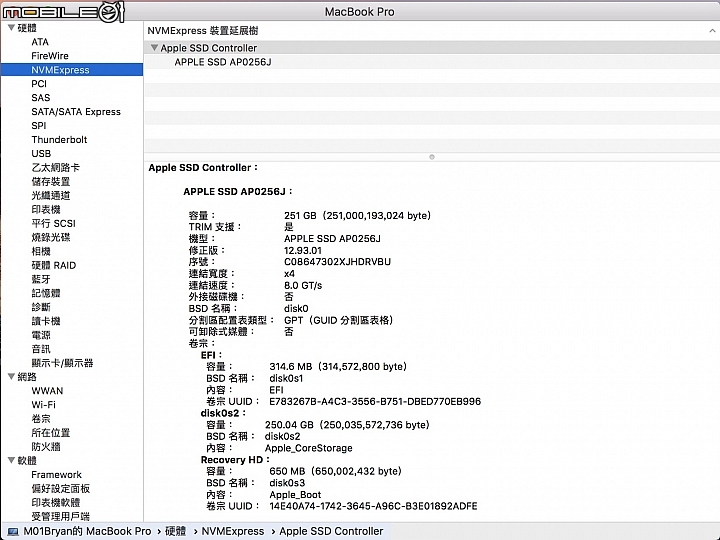This screenshot has height=540, width=720.
Task: Click Apple SSD Controller in path bar
Action: 331,531
